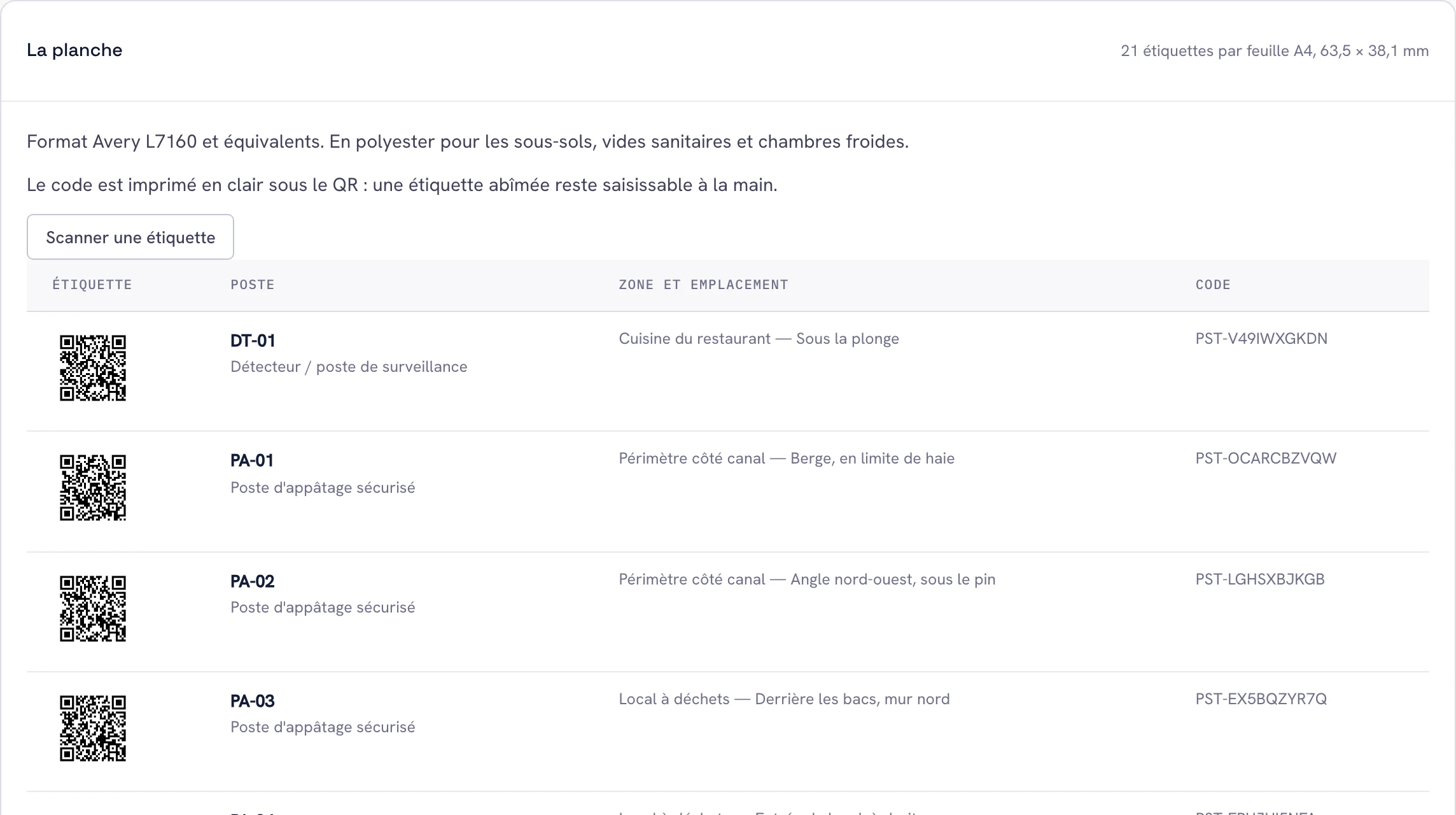The image size is (1456, 815).
Task: View the PA-03 QR code label
Action: click(x=93, y=728)
